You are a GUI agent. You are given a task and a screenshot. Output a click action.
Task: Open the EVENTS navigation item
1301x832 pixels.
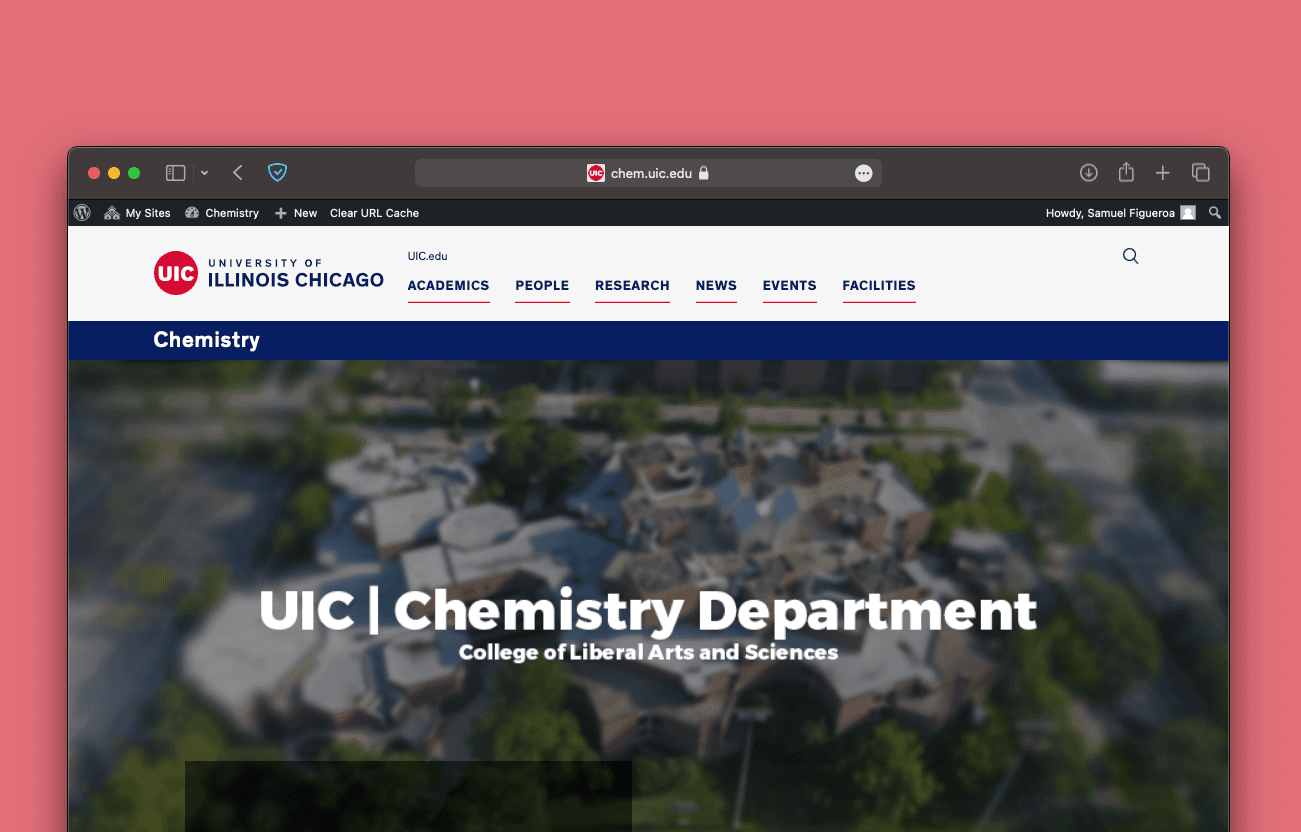point(789,286)
